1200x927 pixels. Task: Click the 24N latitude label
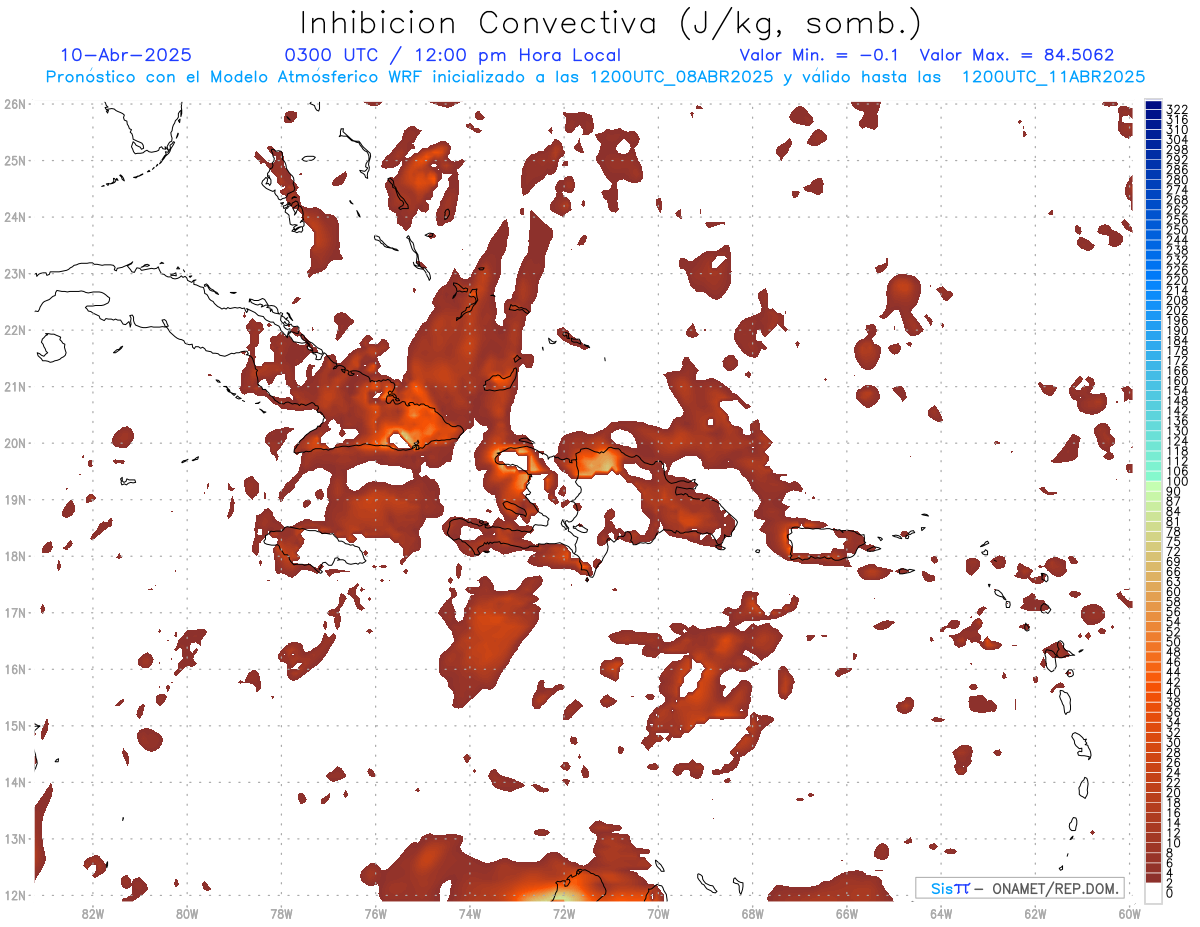point(15,217)
